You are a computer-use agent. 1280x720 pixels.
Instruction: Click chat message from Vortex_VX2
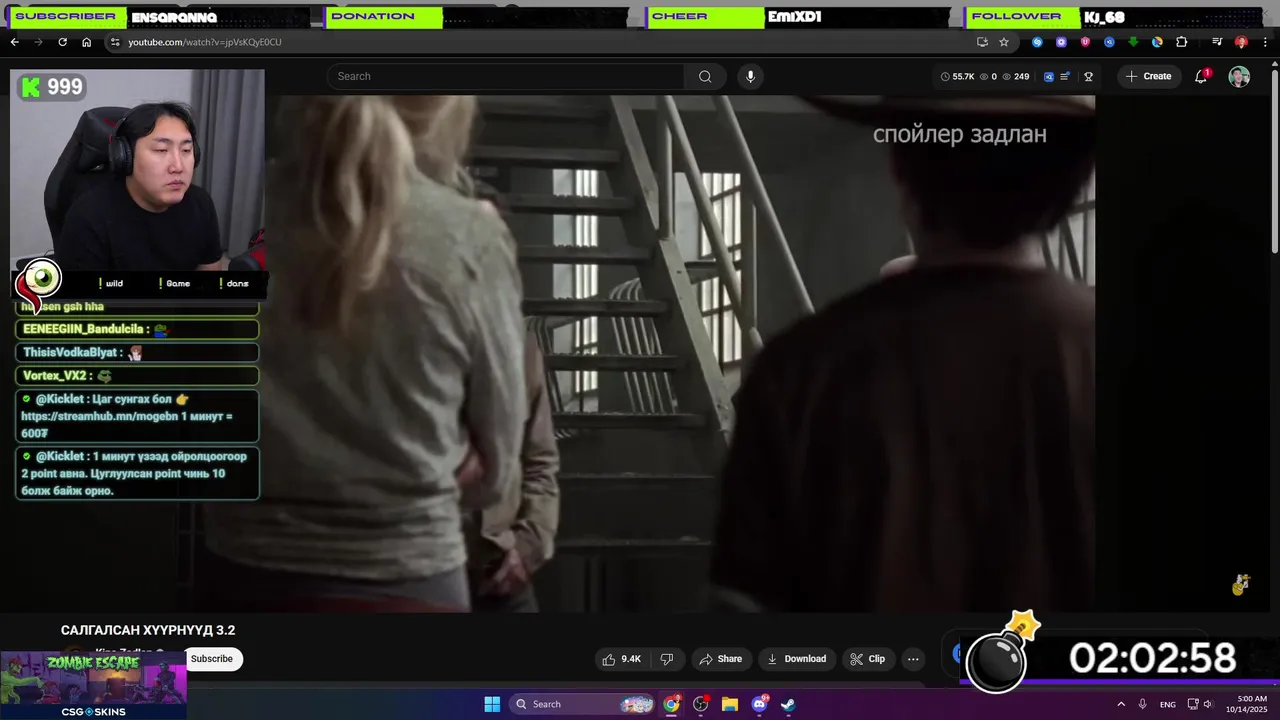coord(137,376)
